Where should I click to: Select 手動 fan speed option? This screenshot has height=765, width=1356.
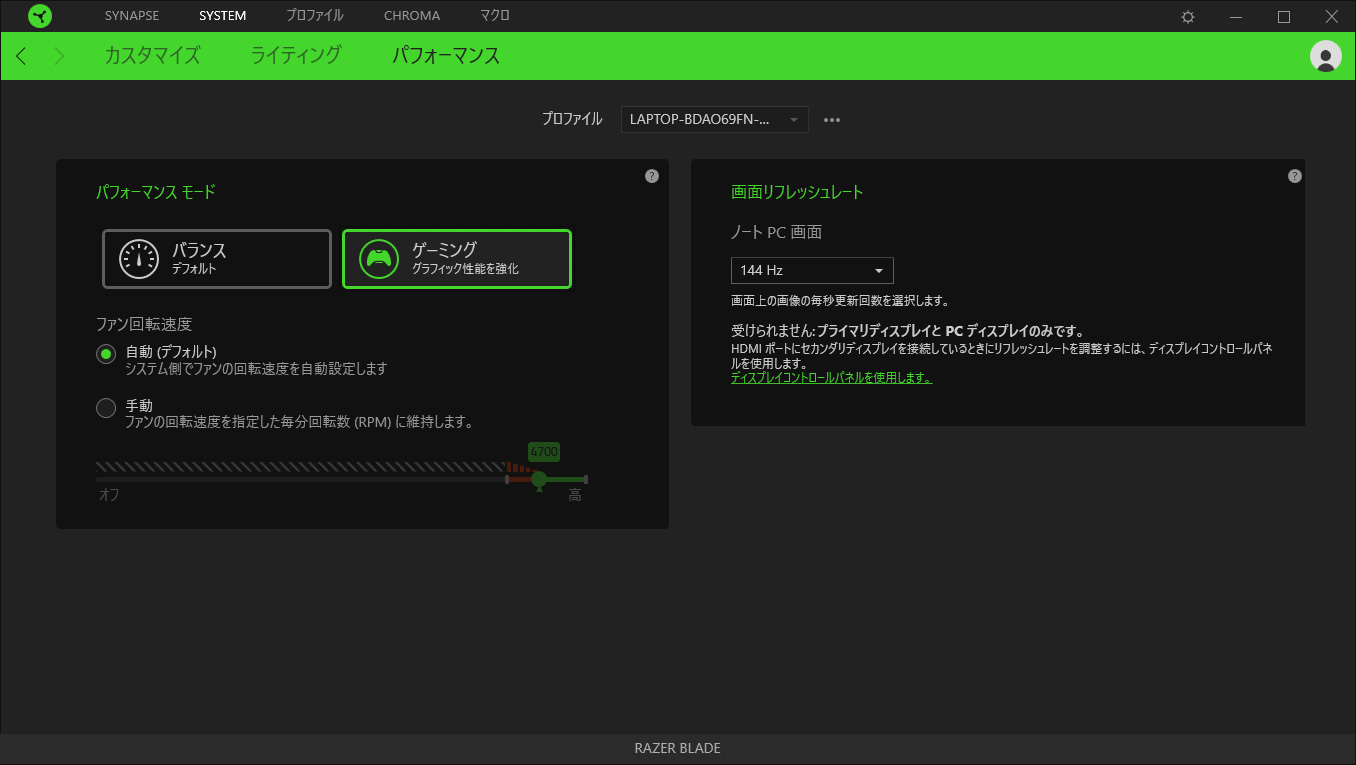pyautogui.click(x=106, y=408)
